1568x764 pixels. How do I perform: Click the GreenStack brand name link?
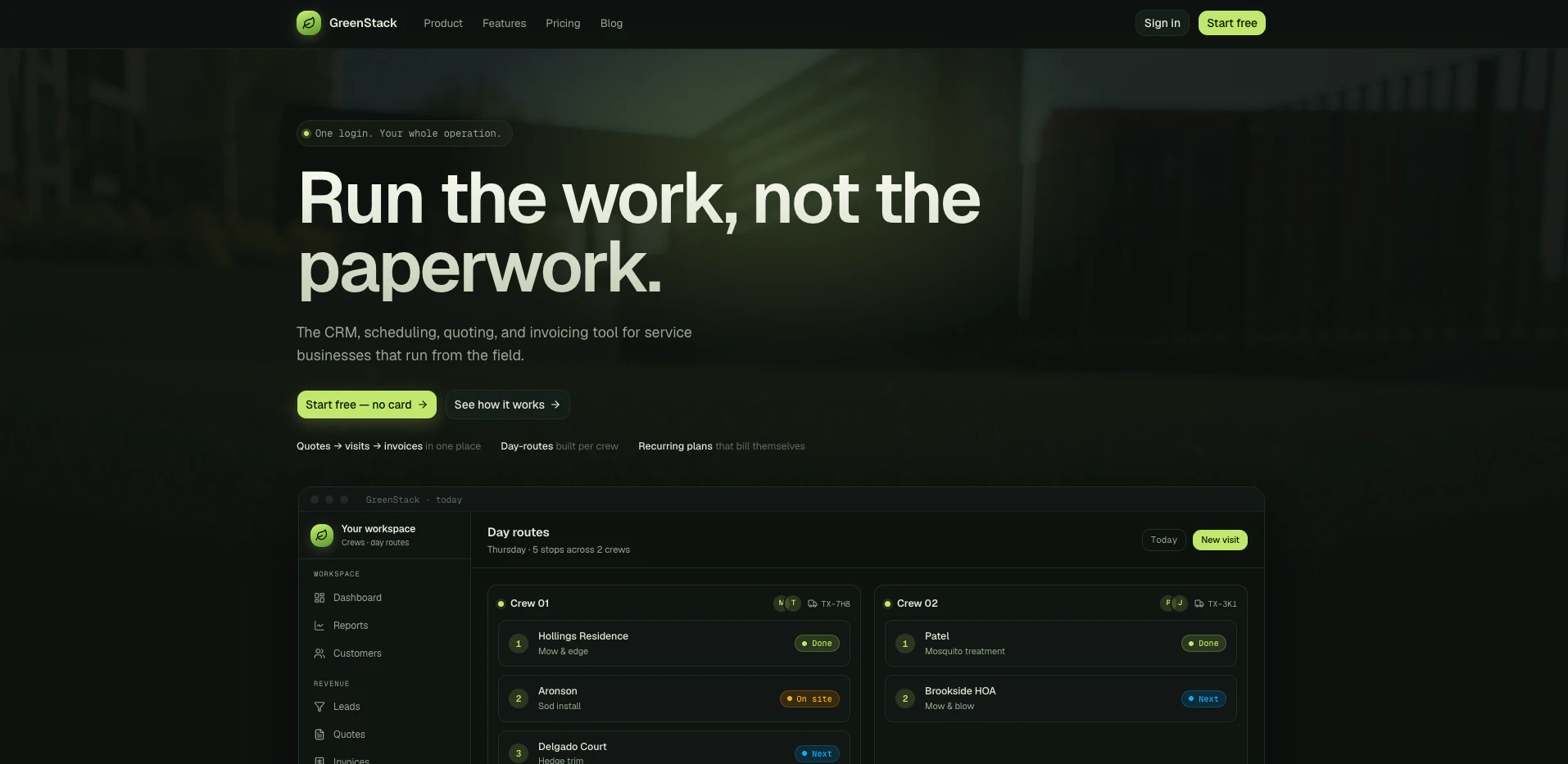(x=363, y=23)
